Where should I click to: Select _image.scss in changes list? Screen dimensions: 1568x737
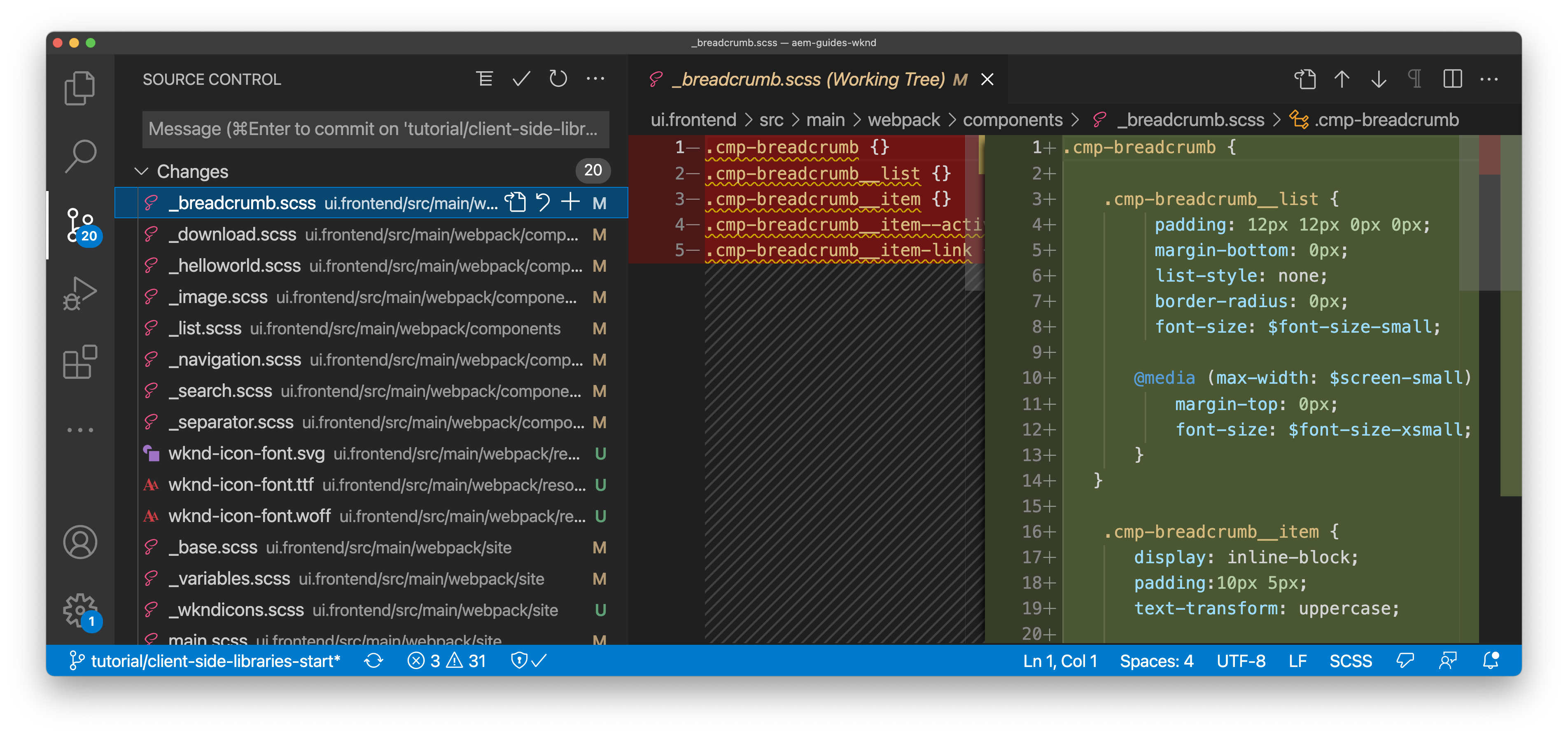tap(371, 297)
